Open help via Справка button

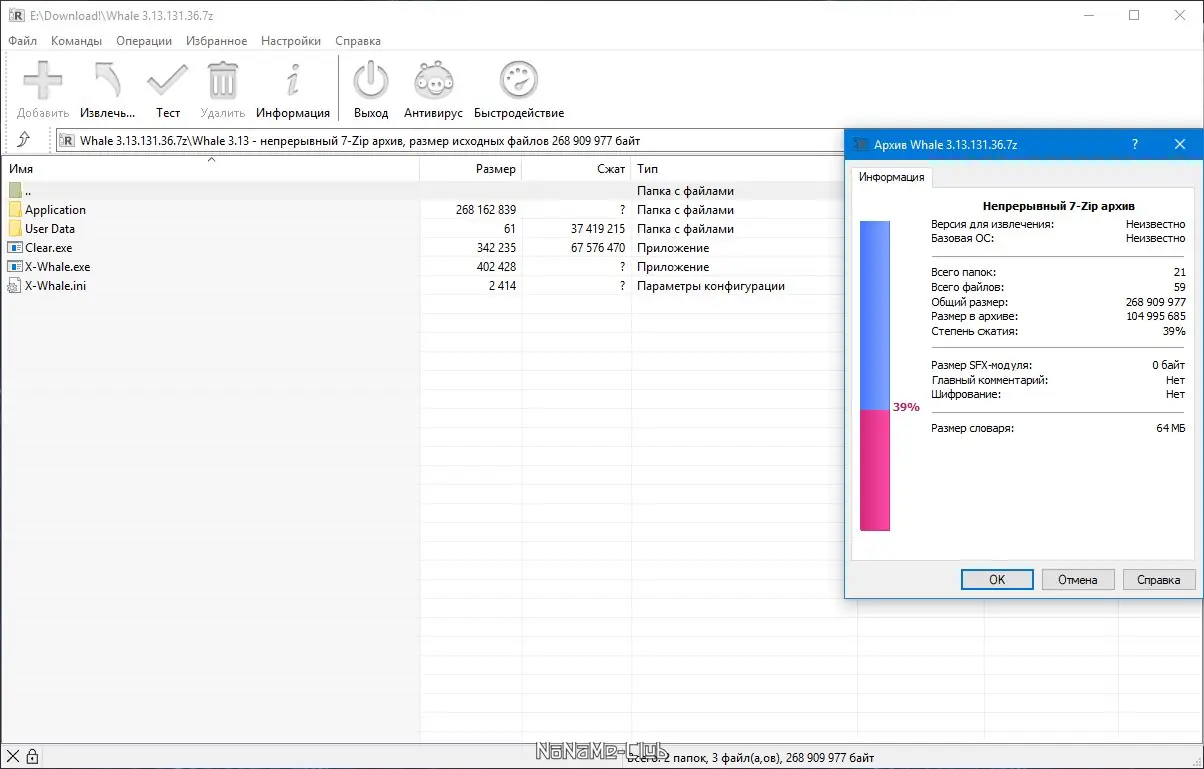(1159, 579)
